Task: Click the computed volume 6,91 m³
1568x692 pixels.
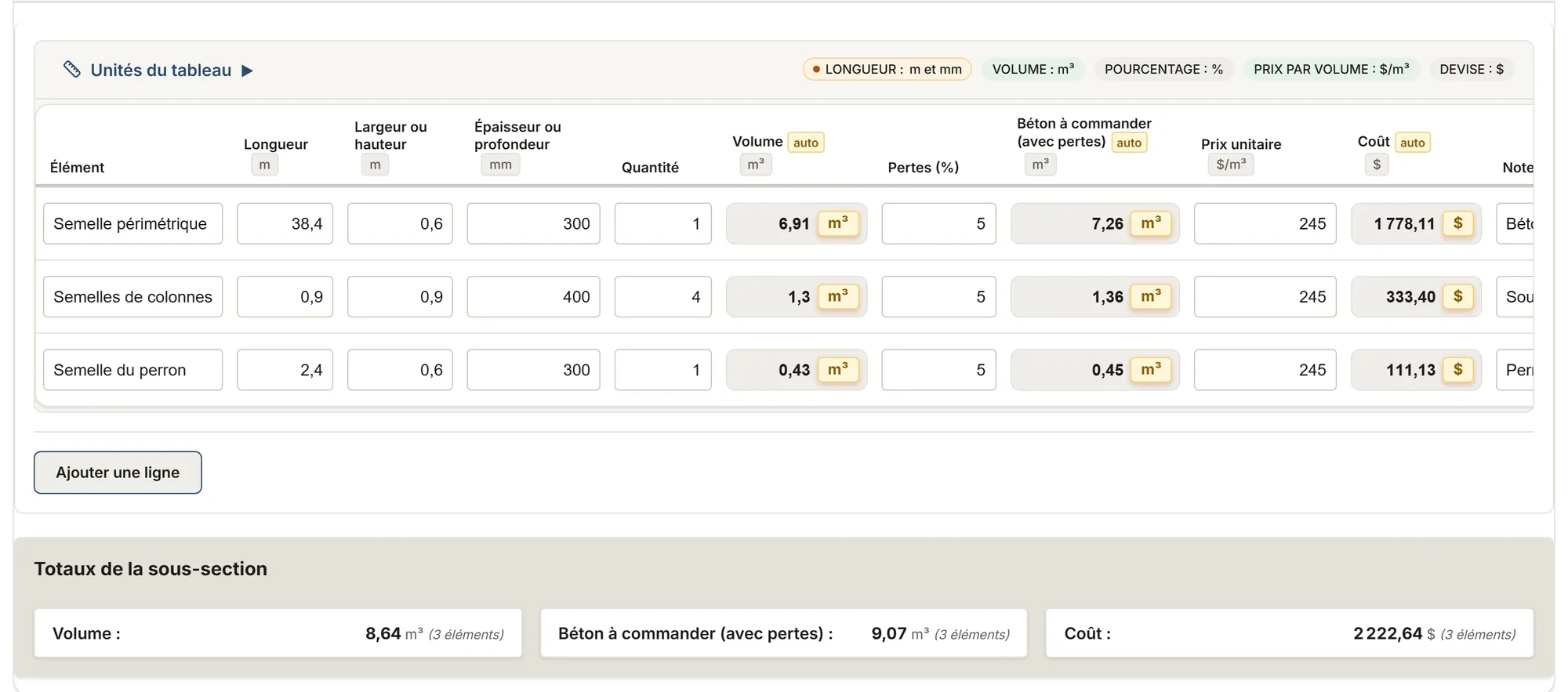Action: (797, 223)
